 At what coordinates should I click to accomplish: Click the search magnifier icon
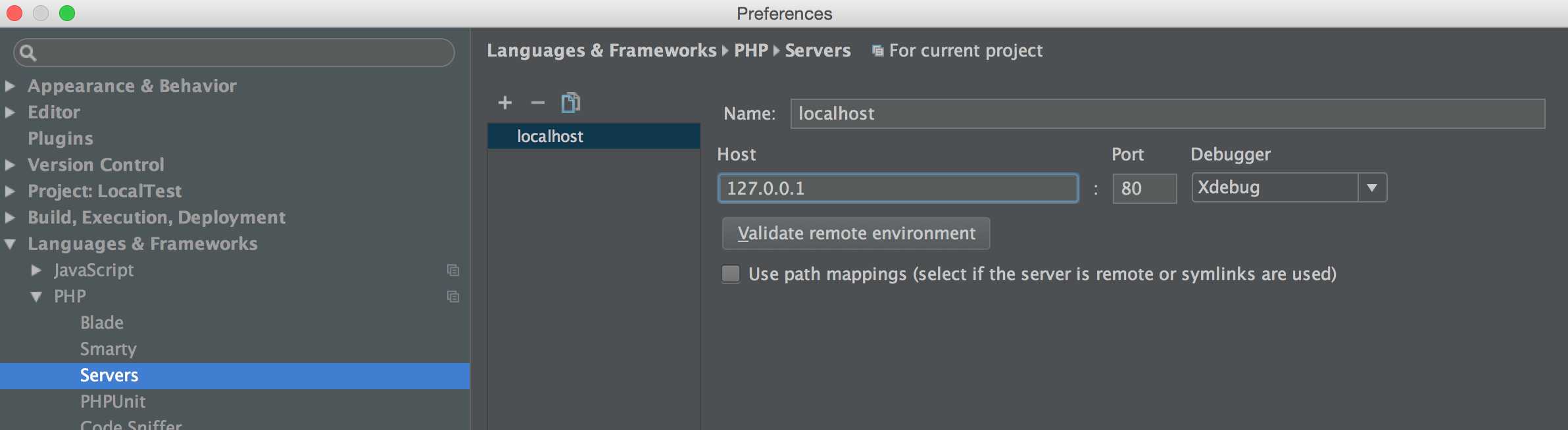pyautogui.click(x=28, y=53)
